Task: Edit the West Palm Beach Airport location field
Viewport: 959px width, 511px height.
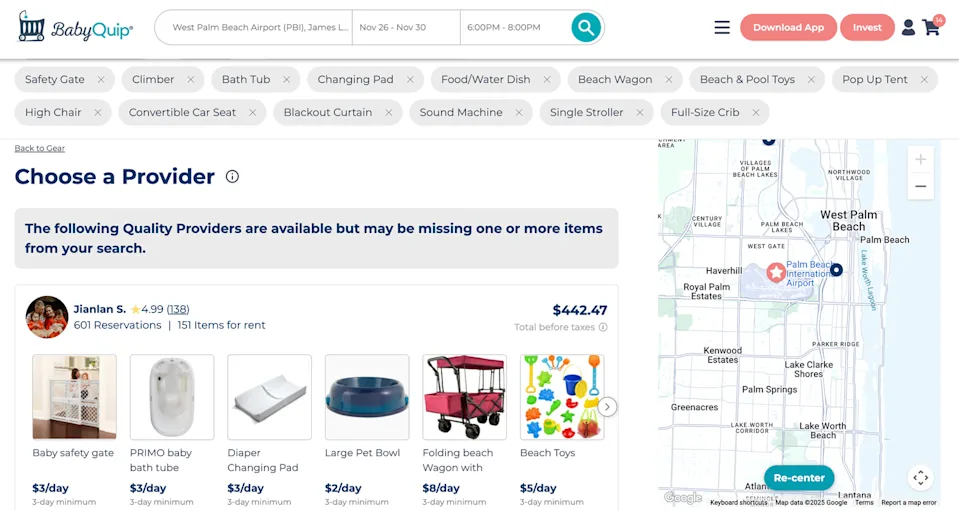Action: tap(260, 28)
